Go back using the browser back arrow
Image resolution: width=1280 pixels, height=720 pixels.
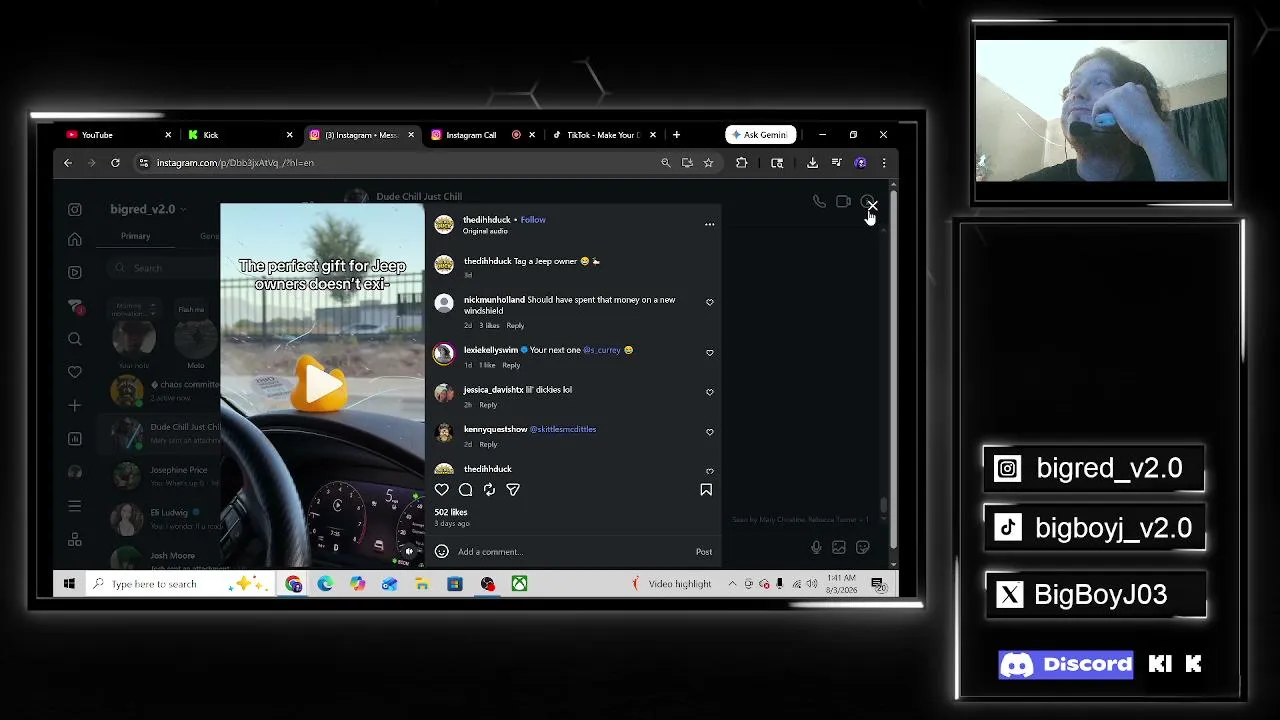[68, 163]
